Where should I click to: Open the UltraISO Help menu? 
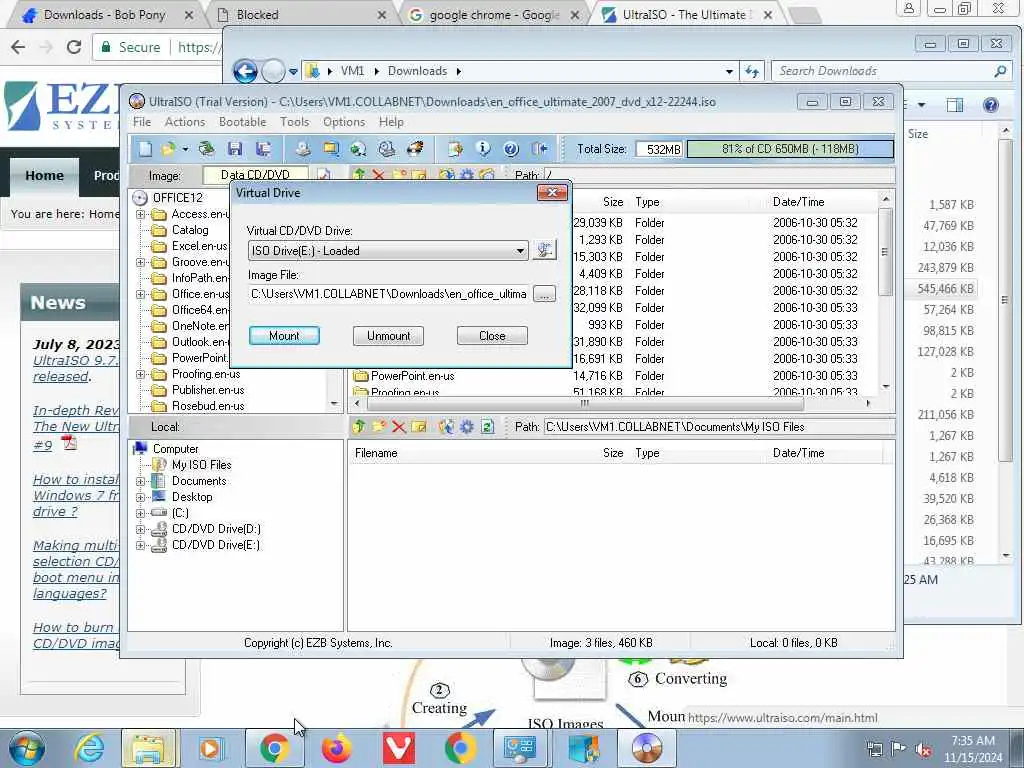click(x=391, y=122)
